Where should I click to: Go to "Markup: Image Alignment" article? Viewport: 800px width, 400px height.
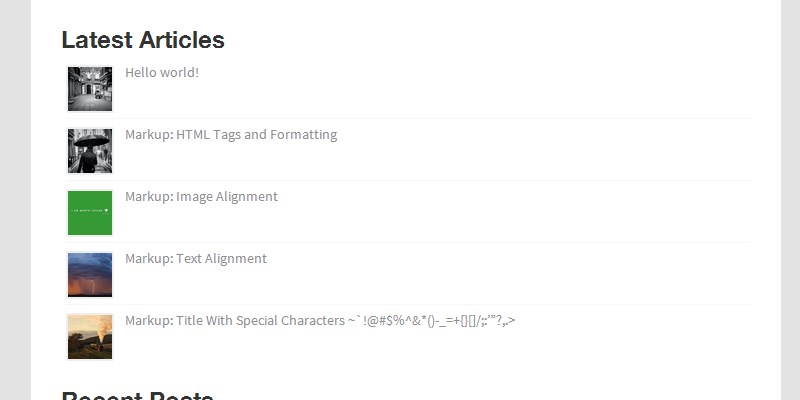201,196
